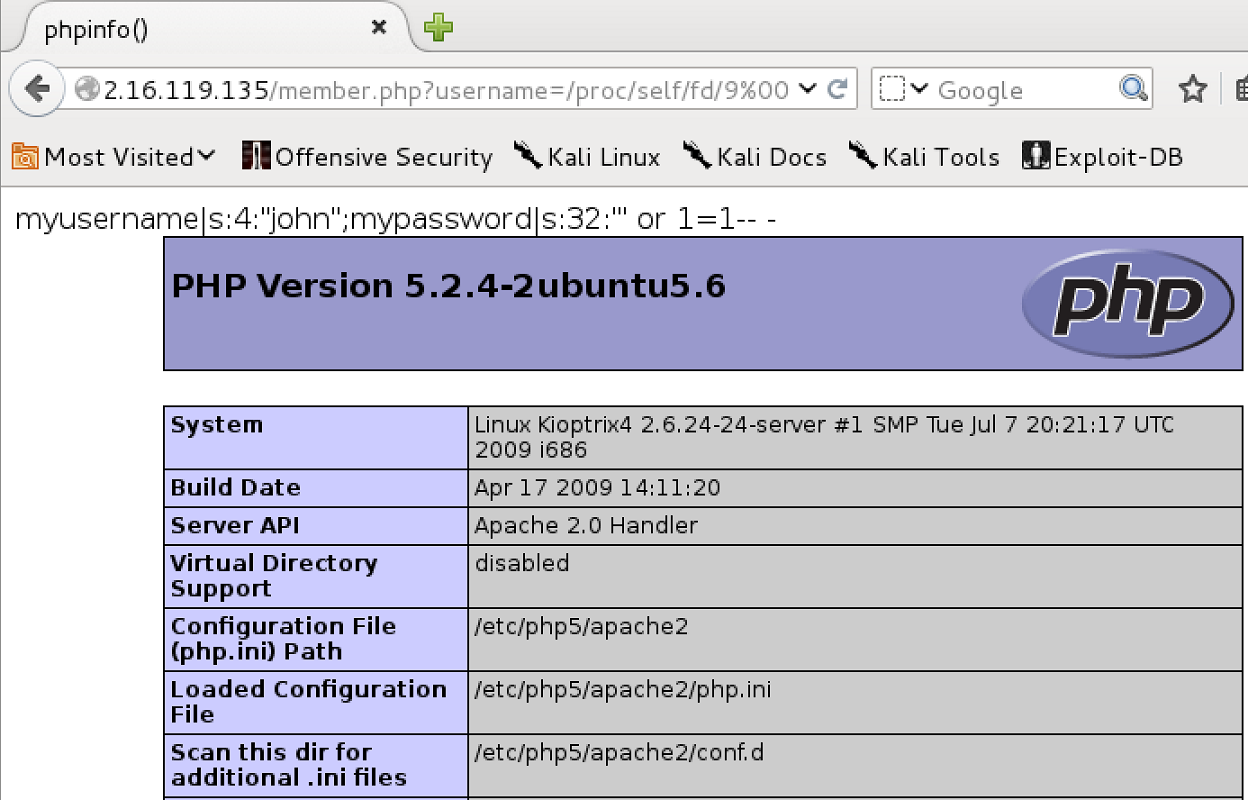
Task: Select the phpinfo() browser tab
Action: 208,28
